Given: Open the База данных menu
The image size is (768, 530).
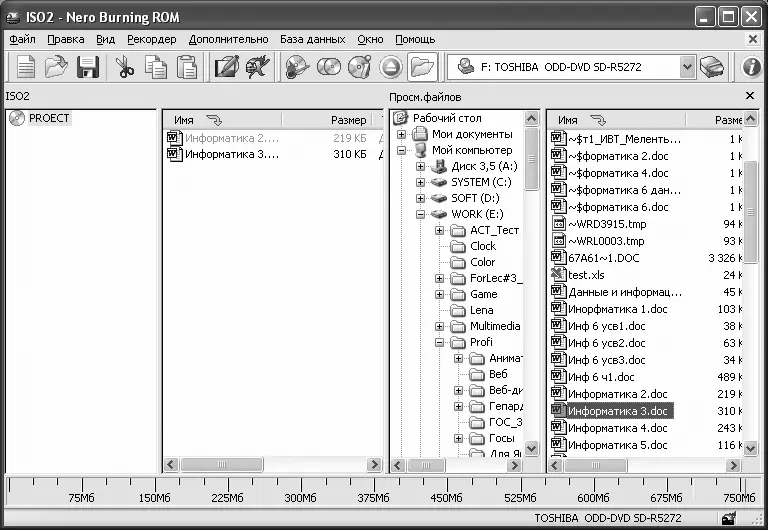Looking at the screenshot, I should 312,39.
